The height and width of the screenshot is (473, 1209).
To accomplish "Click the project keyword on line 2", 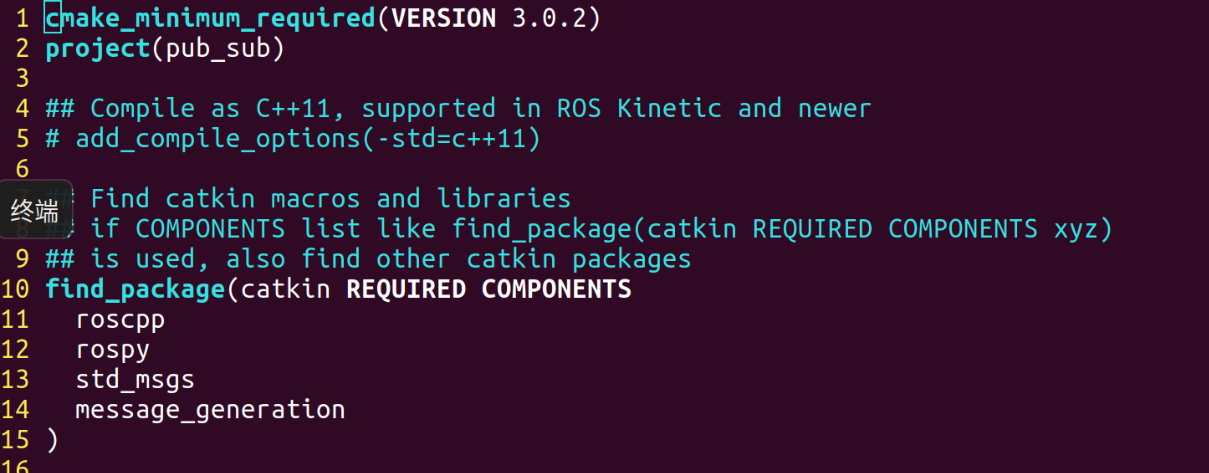I will (x=98, y=48).
